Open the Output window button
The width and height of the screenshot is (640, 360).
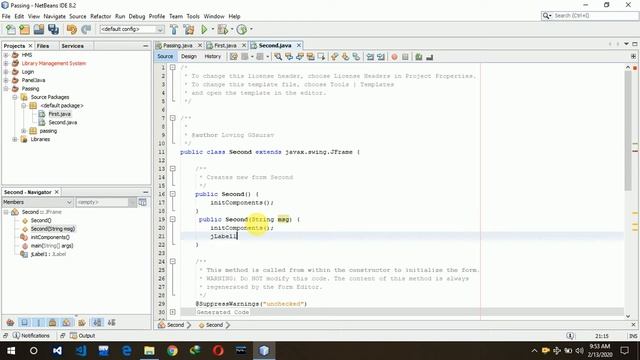coord(82,336)
